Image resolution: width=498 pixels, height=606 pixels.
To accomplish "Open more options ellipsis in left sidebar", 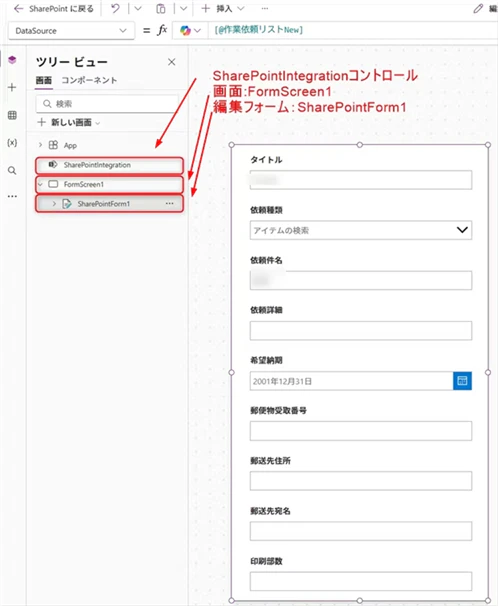I will (x=12, y=196).
